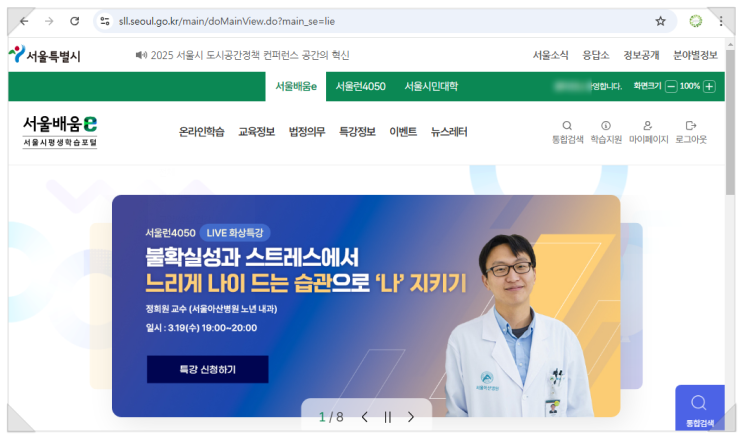Open the 법정의무 menu

point(307,132)
